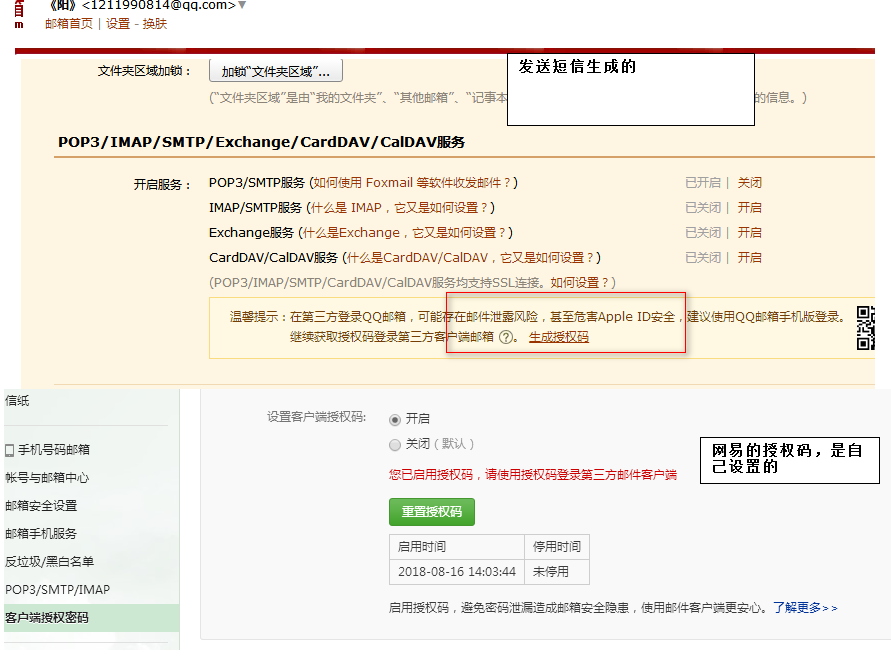Click the green 重置授权码 button
The image size is (891, 656).
(432, 512)
